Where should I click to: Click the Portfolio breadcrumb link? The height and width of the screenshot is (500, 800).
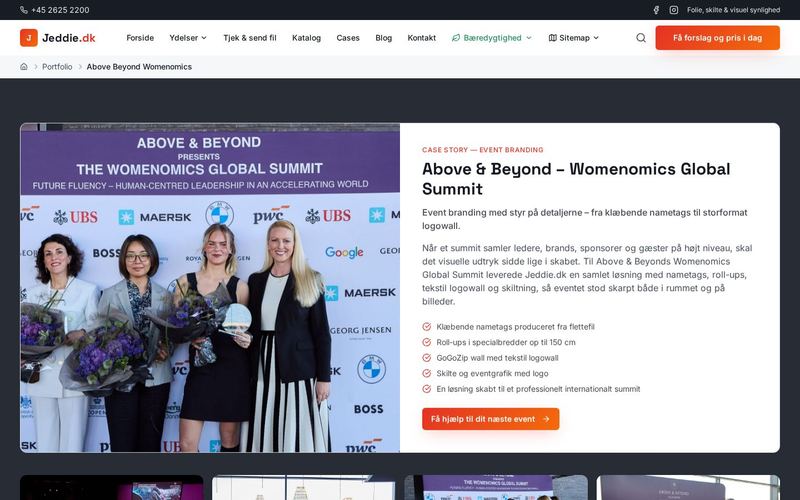pos(57,66)
